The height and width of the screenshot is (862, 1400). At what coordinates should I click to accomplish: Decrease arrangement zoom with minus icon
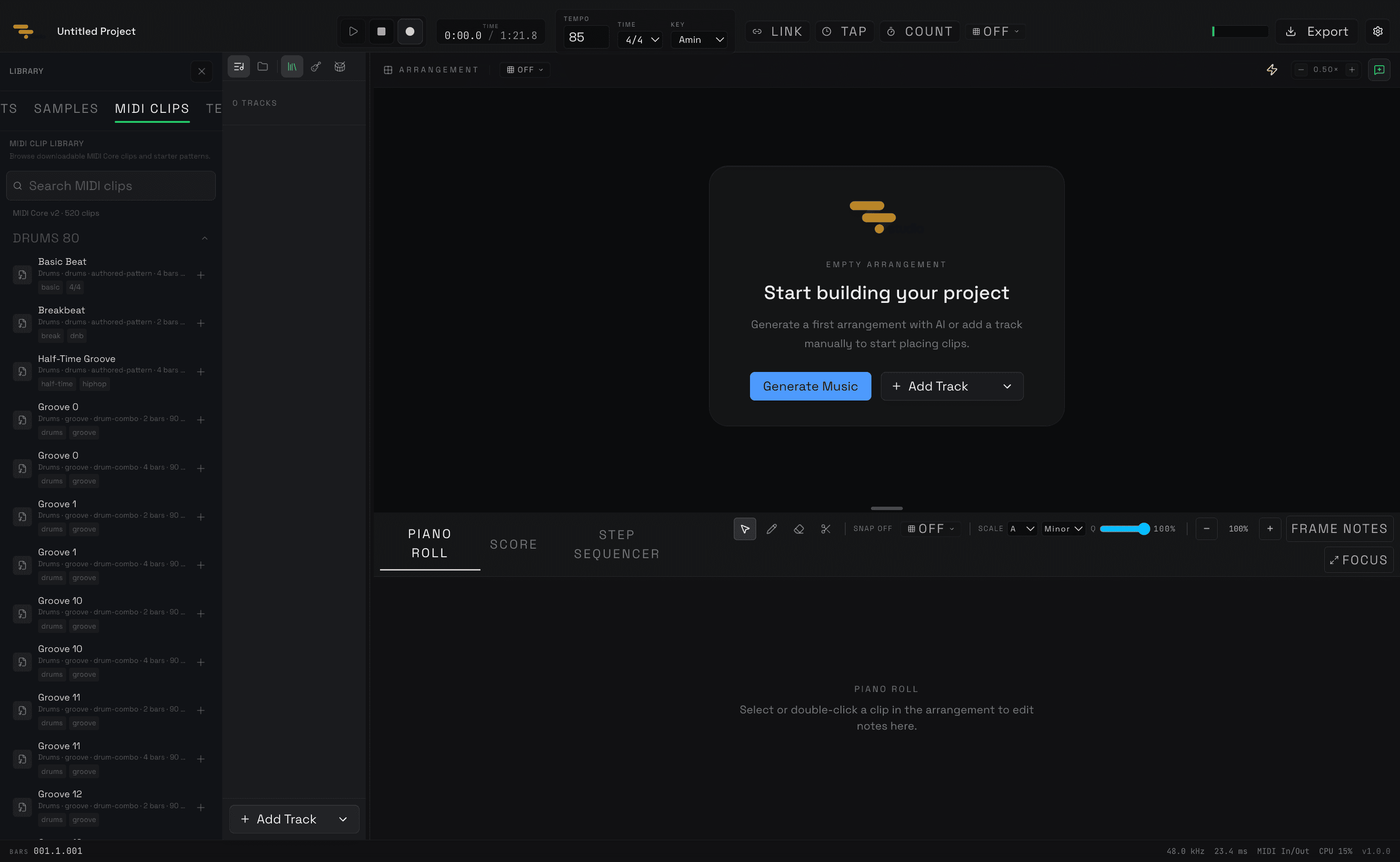[x=1301, y=70]
